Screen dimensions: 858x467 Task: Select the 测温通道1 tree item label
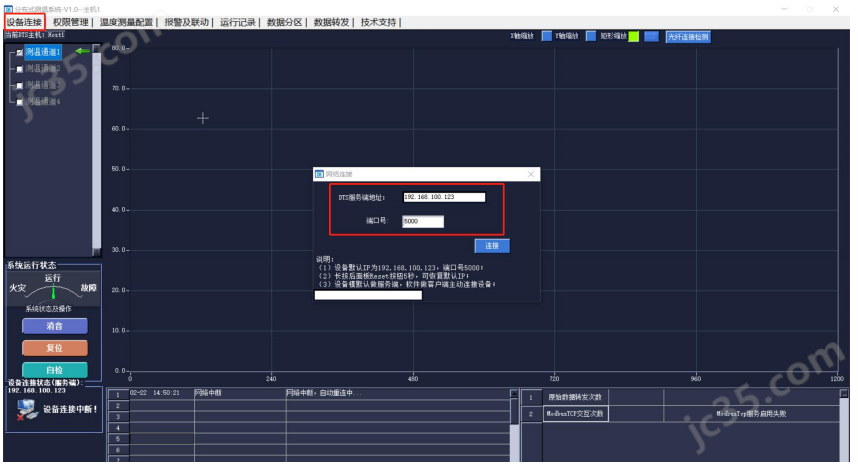(43, 53)
